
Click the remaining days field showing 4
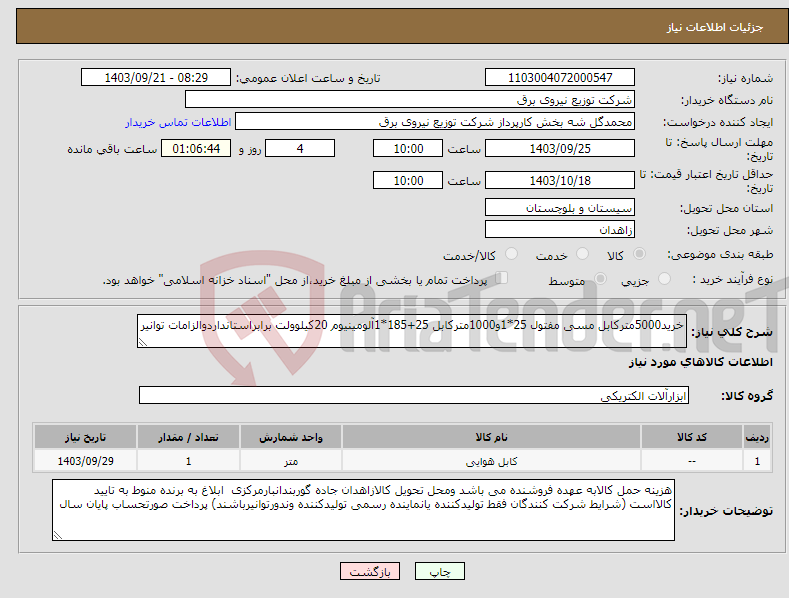tap(300, 148)
